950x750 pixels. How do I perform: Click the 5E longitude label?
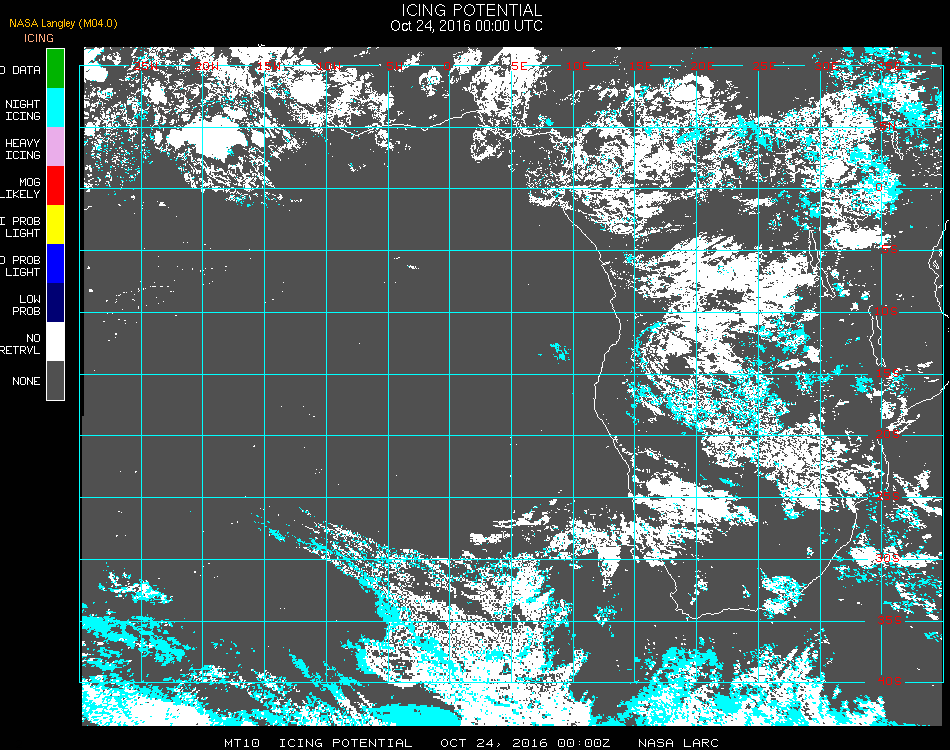(x=519, y=66)
